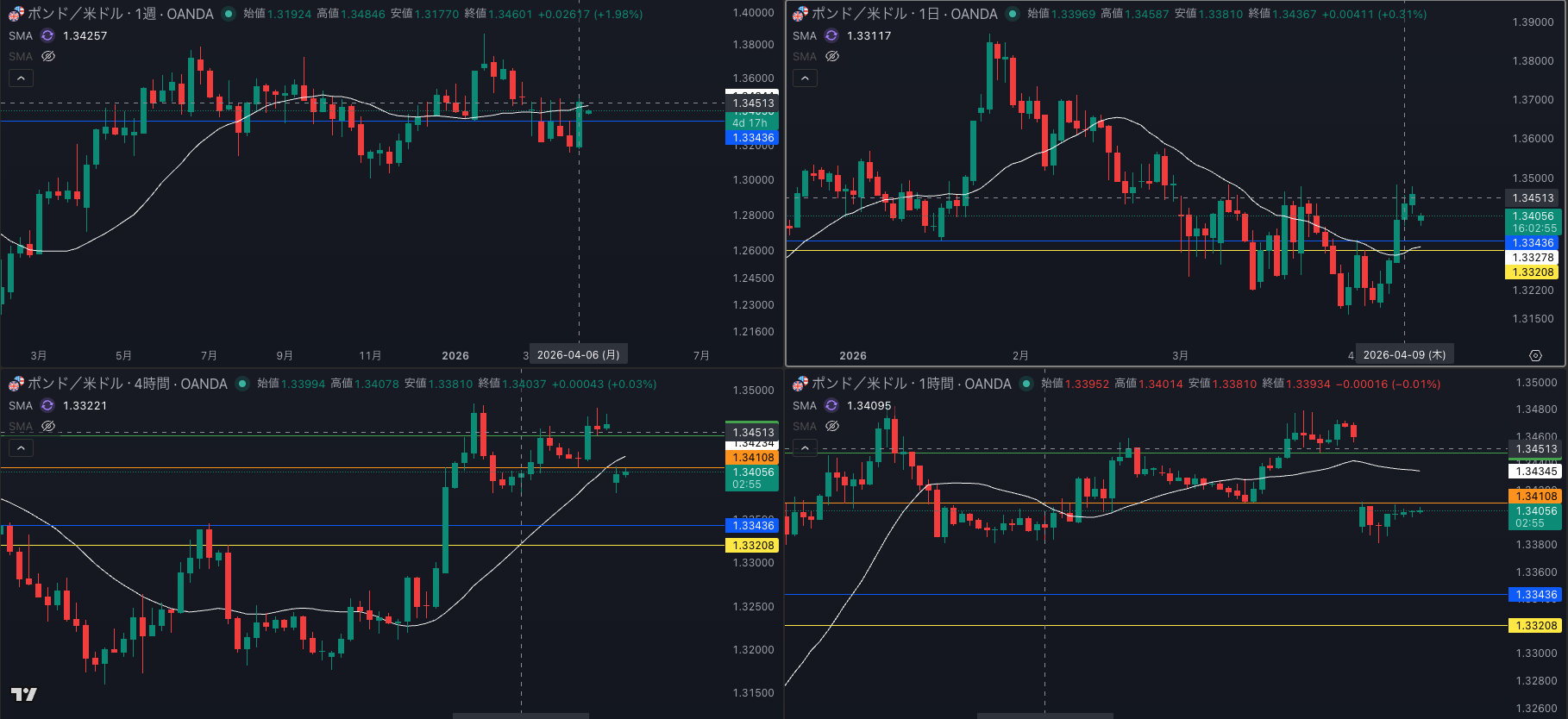Image resolution: width=1568 pixels, height=719 pixels.
Task: Click horizontal scrollbar under 1-hour chart
Action: [x=1044, y=716]
